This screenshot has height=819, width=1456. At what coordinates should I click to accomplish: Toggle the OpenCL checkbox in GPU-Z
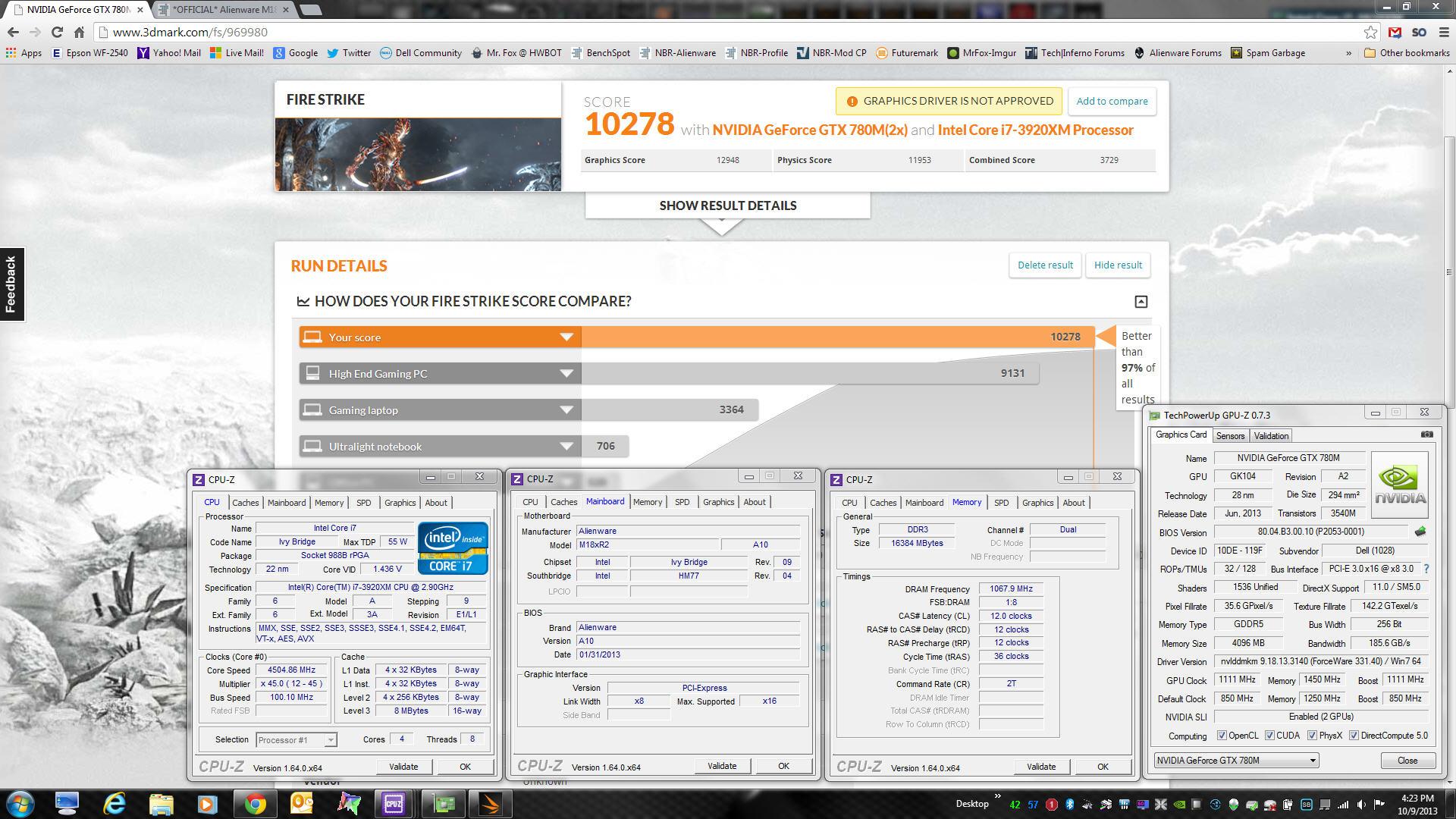pos(1222,736)
